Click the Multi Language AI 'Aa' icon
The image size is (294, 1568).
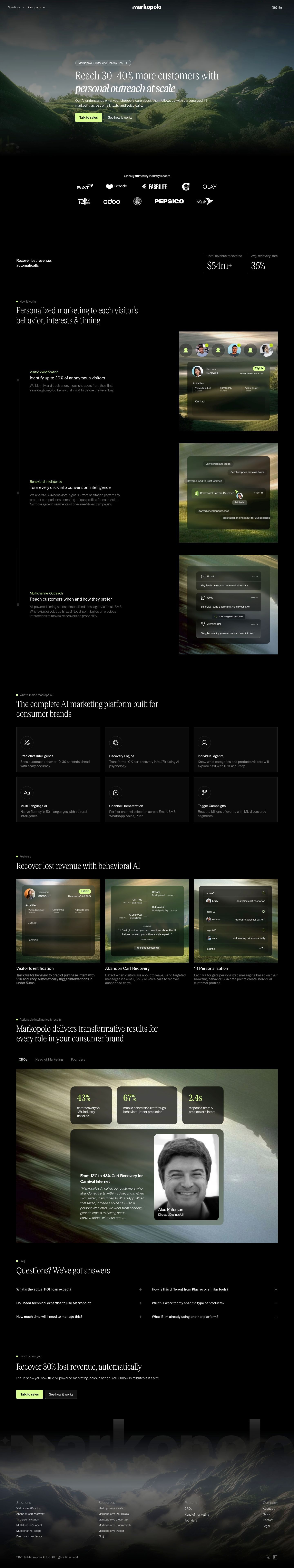[27, 792]
